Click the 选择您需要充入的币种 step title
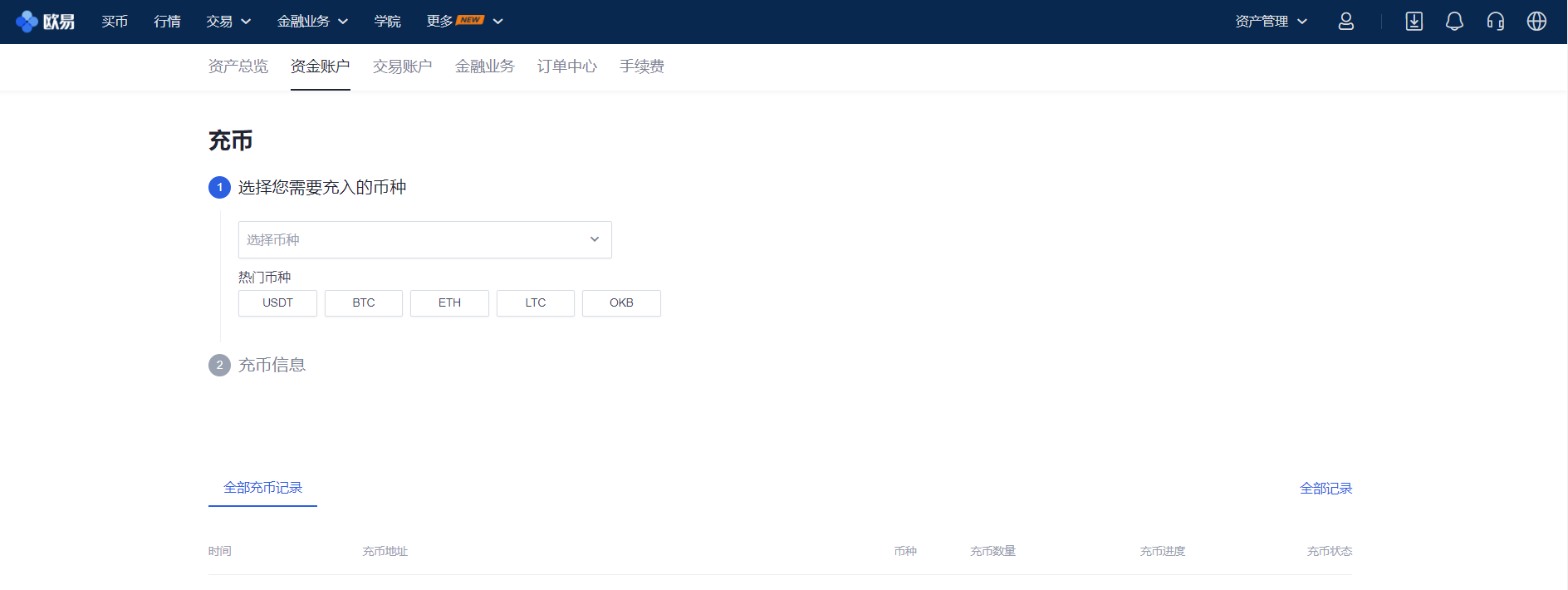Image resolution: width=1568 pixels, height=590 pixels. [322, 187]
